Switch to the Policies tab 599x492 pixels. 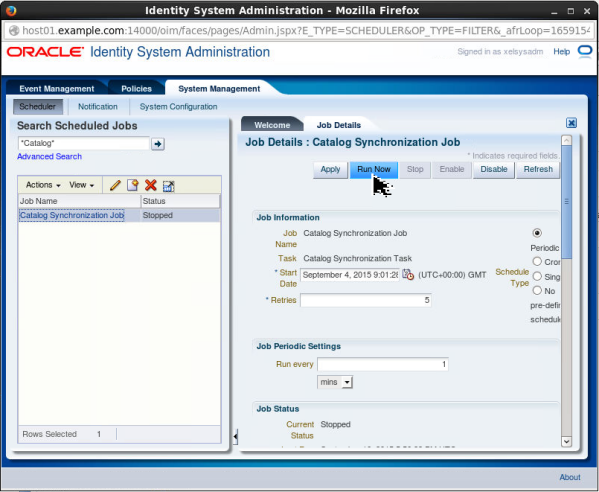[136, 89]
